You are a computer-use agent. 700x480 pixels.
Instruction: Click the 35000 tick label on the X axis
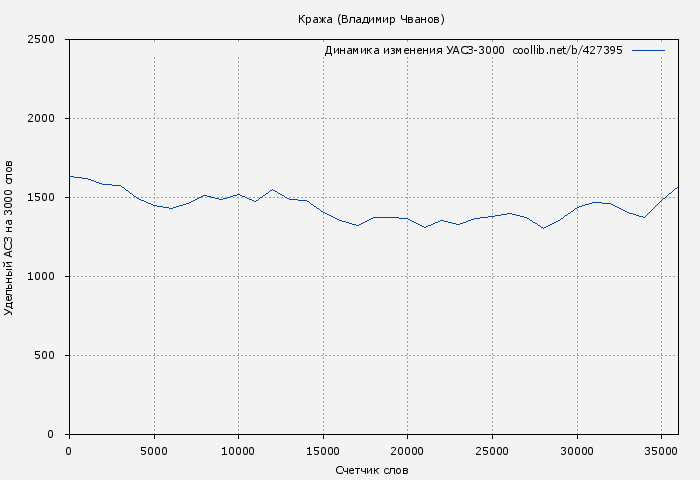[x=661, y=451]
